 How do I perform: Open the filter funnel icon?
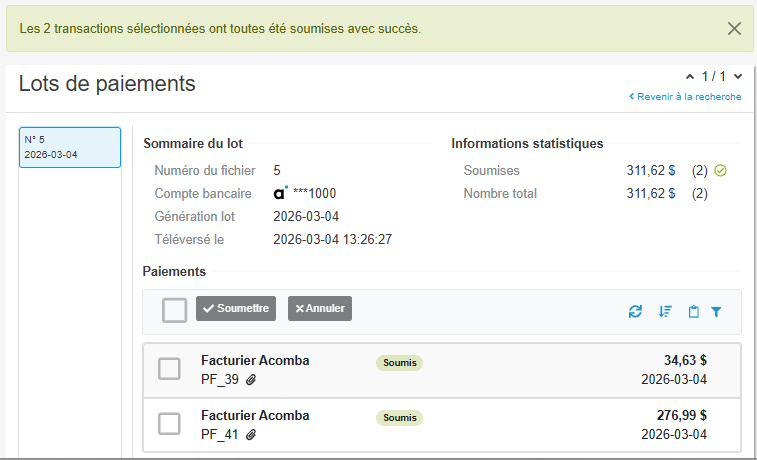[x=716, y=312]
